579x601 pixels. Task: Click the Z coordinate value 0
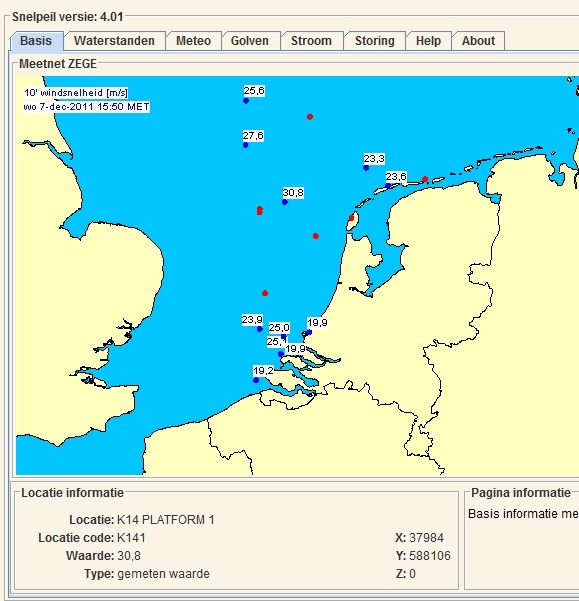click(x=412, y=574)
